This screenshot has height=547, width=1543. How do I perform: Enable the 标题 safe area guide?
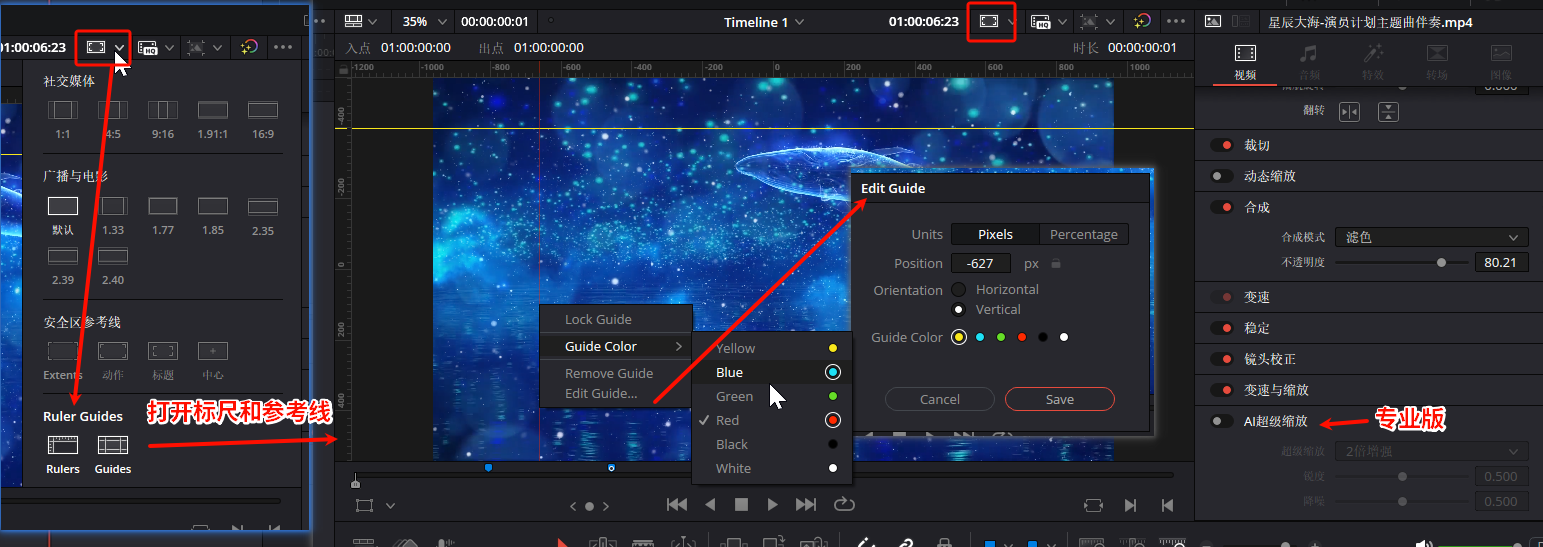click(163, 351)
